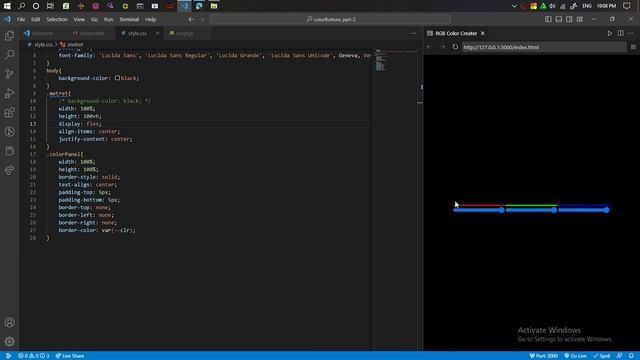Switch to the script.js tab
This screenshot has height=360, width=640.
tap(184, 33)
